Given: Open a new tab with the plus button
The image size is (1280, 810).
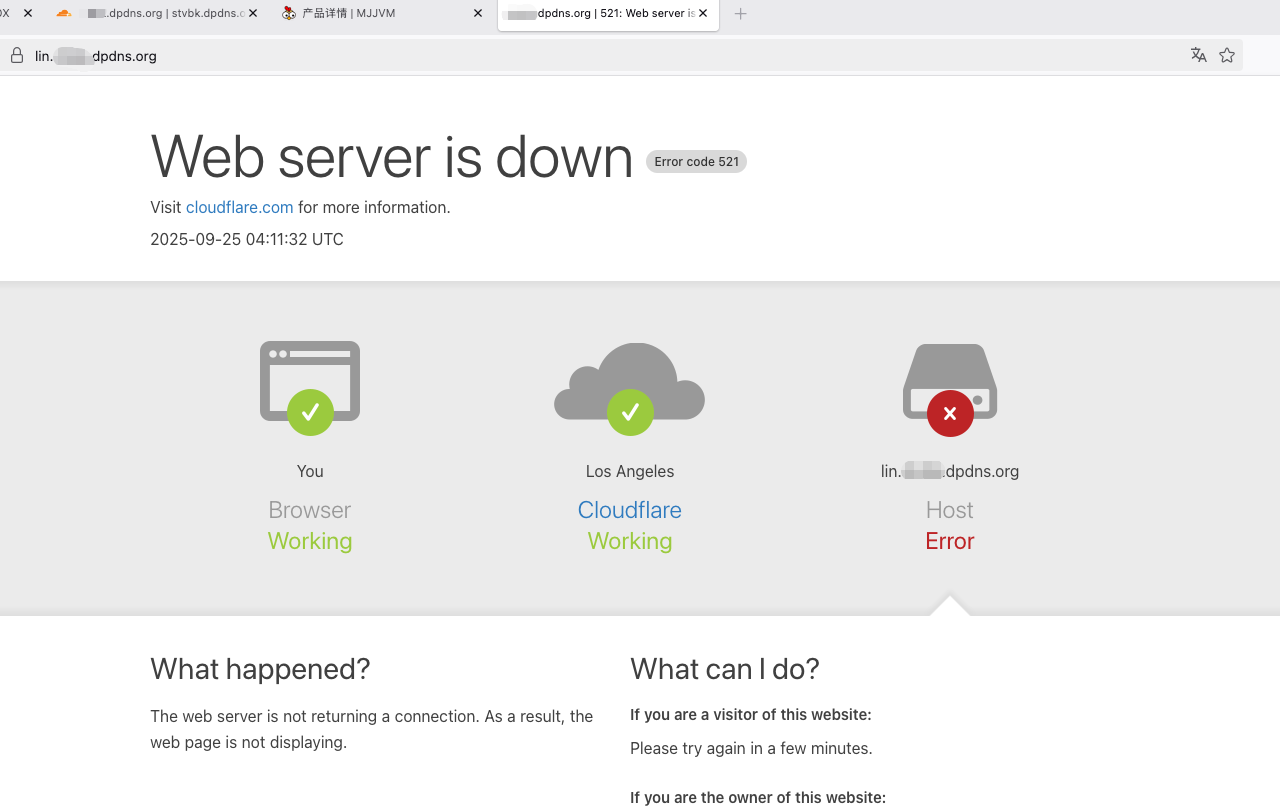Looking at the screenshot, I should [740, 14].
